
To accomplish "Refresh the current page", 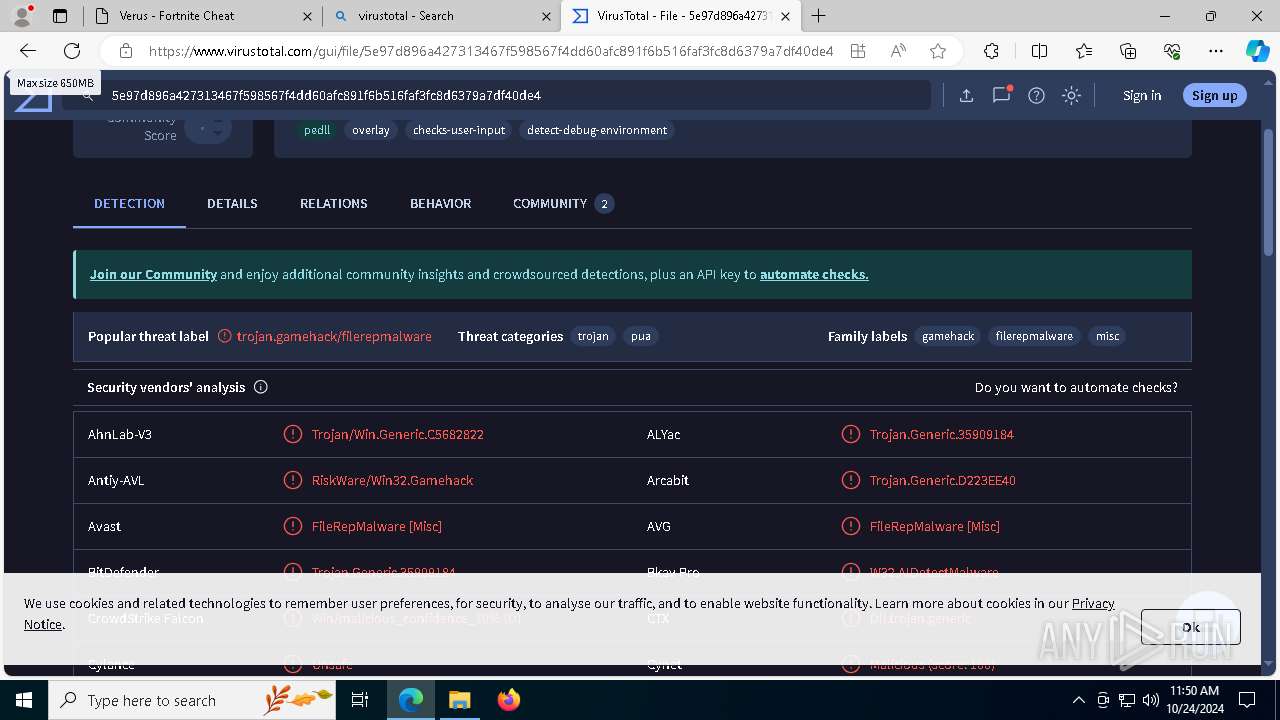I will (x=72, y=51).
